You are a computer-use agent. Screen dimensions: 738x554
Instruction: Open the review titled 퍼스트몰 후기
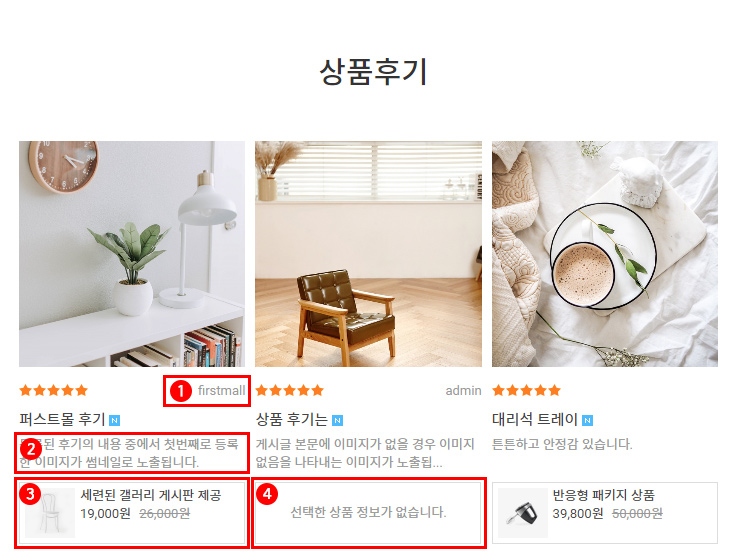(x=62, y=419)
